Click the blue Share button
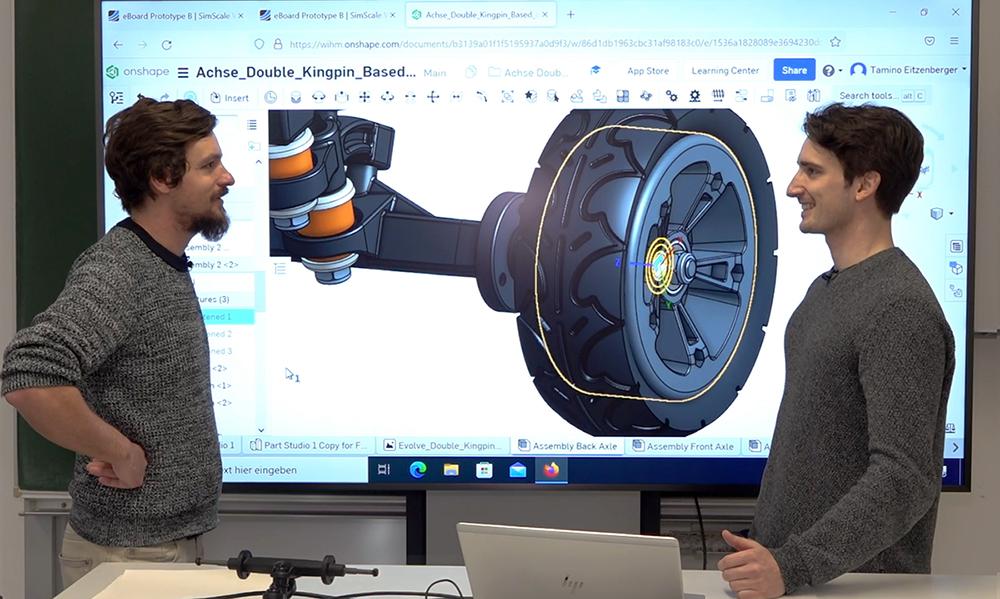 tap(796, 70)
